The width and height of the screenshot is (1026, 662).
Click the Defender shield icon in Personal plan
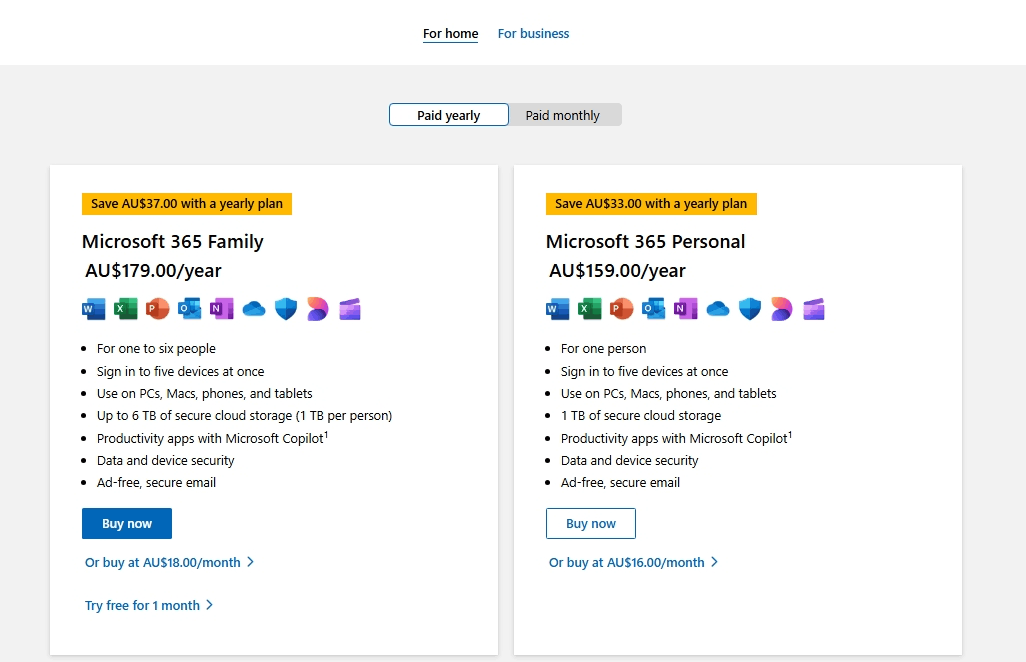coord(750,309)
